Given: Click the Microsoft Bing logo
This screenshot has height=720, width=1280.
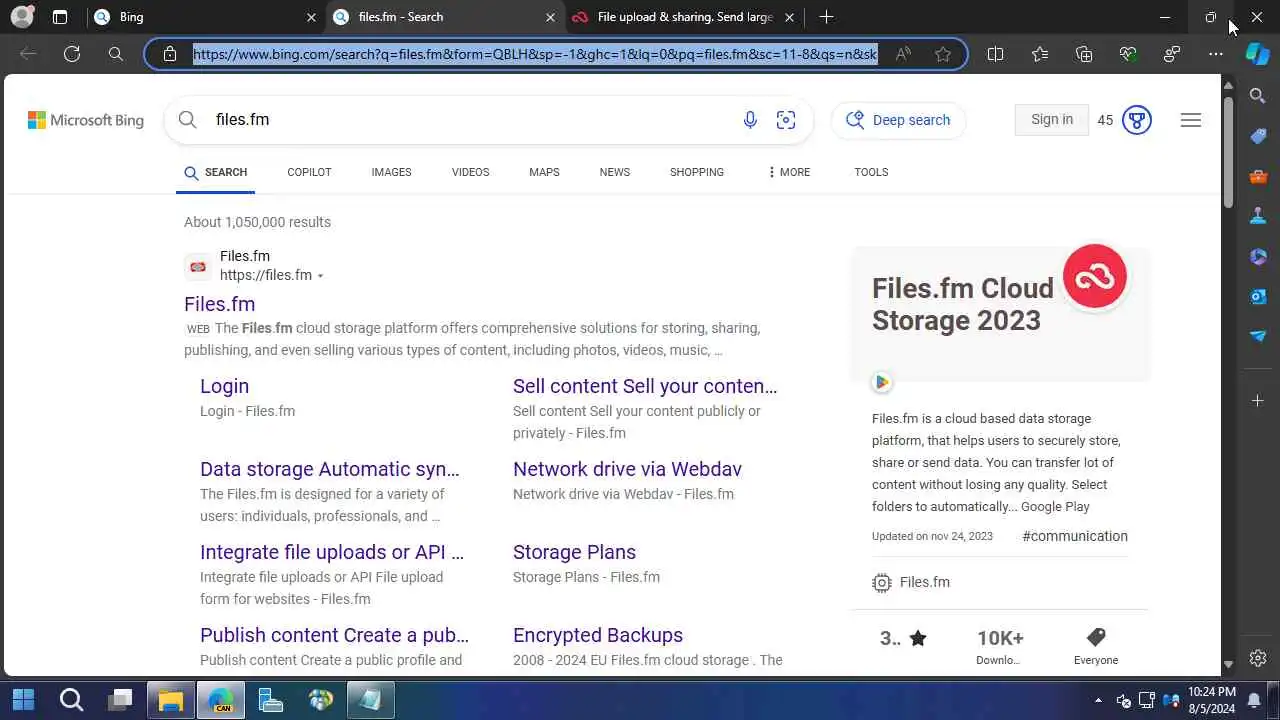Looking at the screenshot, I should pyautogui.click(x=86, y=120).
